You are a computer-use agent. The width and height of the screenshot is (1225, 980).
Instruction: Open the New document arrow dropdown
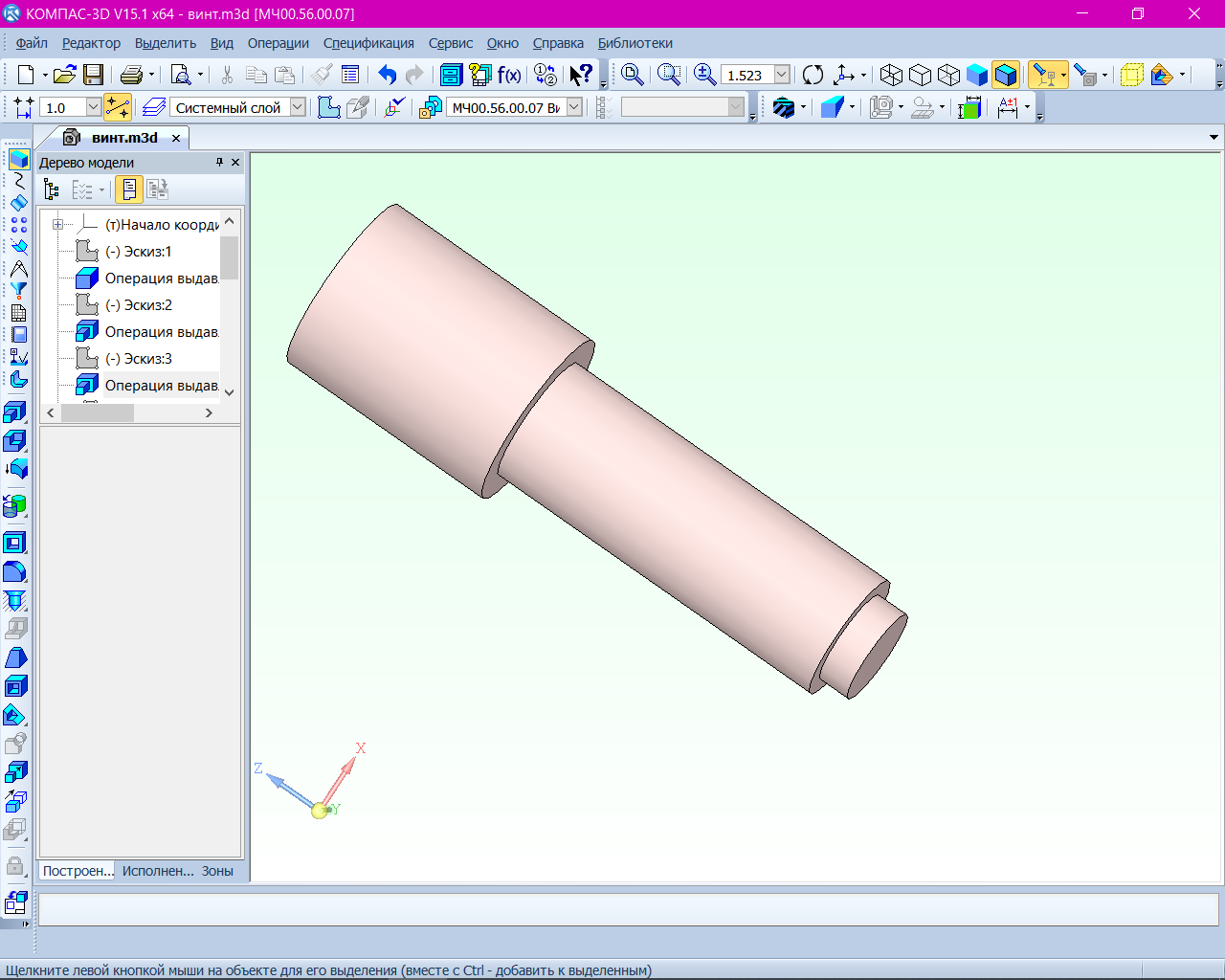tap(44, 75)
